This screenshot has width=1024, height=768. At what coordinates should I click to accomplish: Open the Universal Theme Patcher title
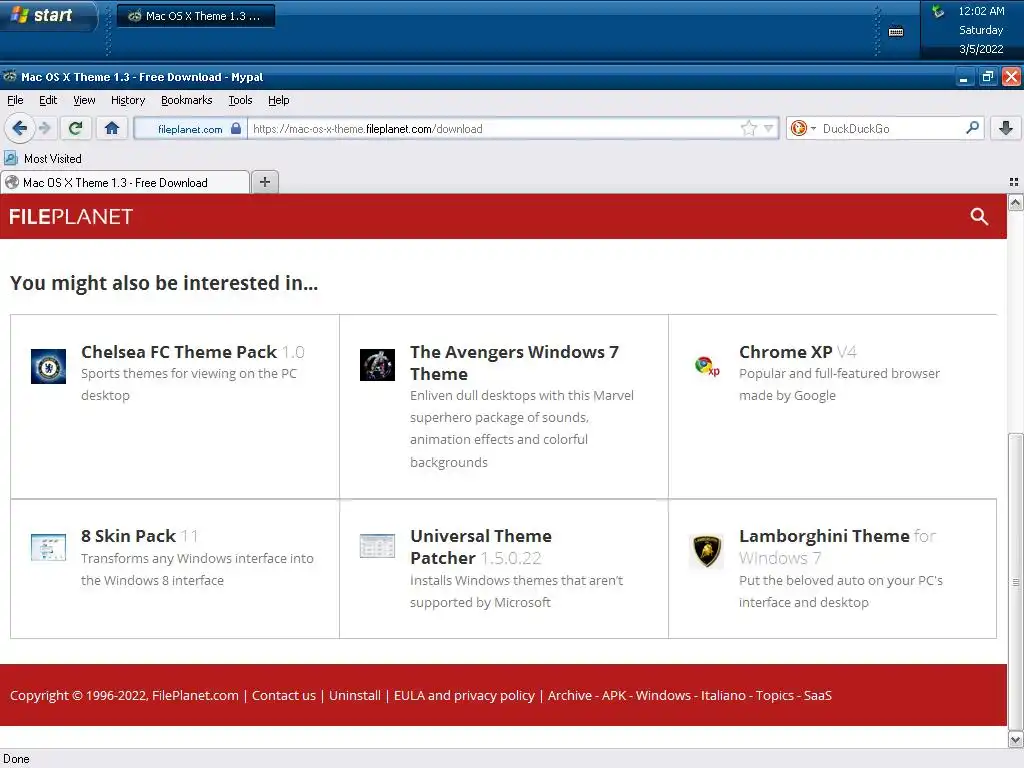(x=481, y=547)
